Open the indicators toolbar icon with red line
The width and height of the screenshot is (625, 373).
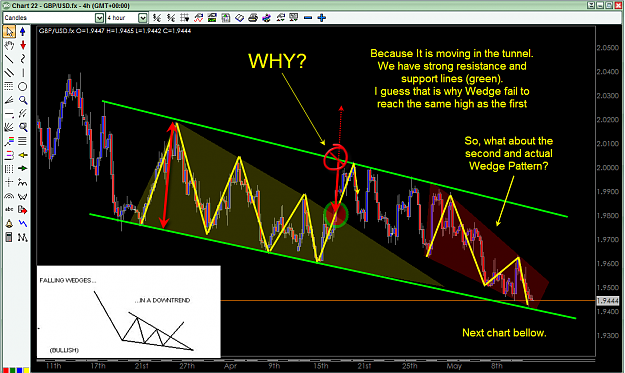pyautogui.click(x=198, y=18)
